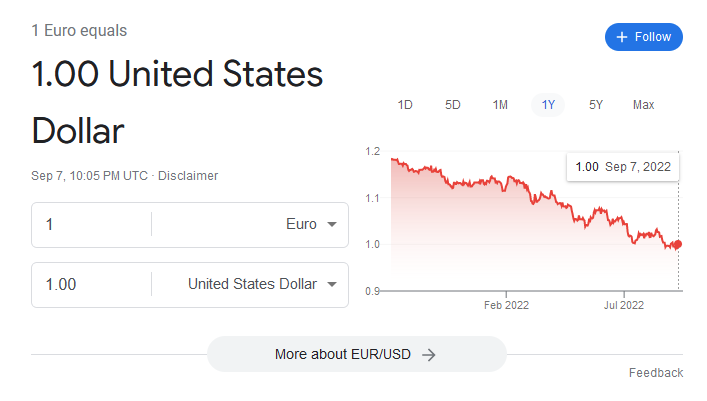Click the plus icon on Follow button
707x401 pixels.
pos(622,37)
